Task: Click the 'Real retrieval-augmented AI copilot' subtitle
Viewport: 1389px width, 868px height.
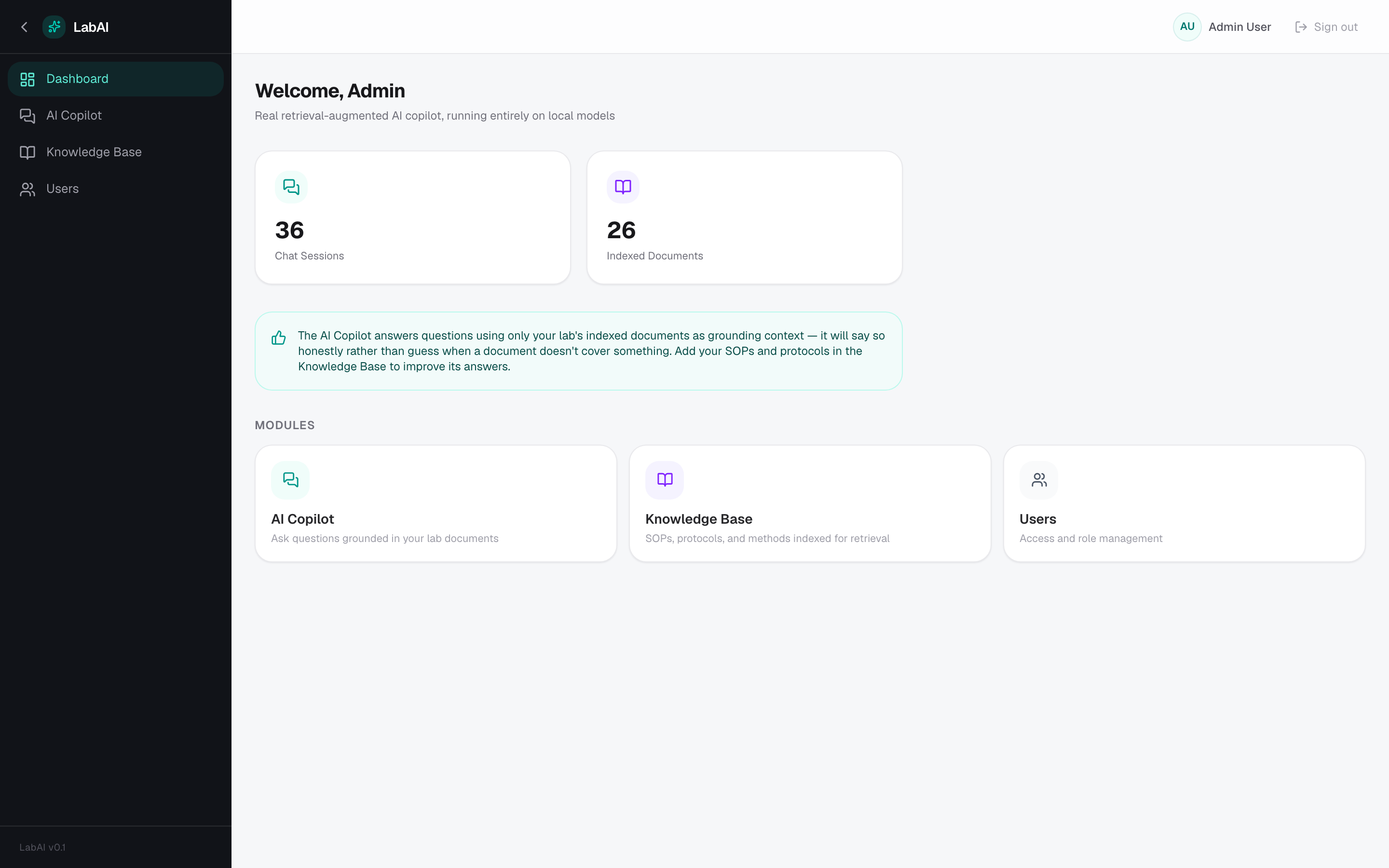Action: (435, 116)
